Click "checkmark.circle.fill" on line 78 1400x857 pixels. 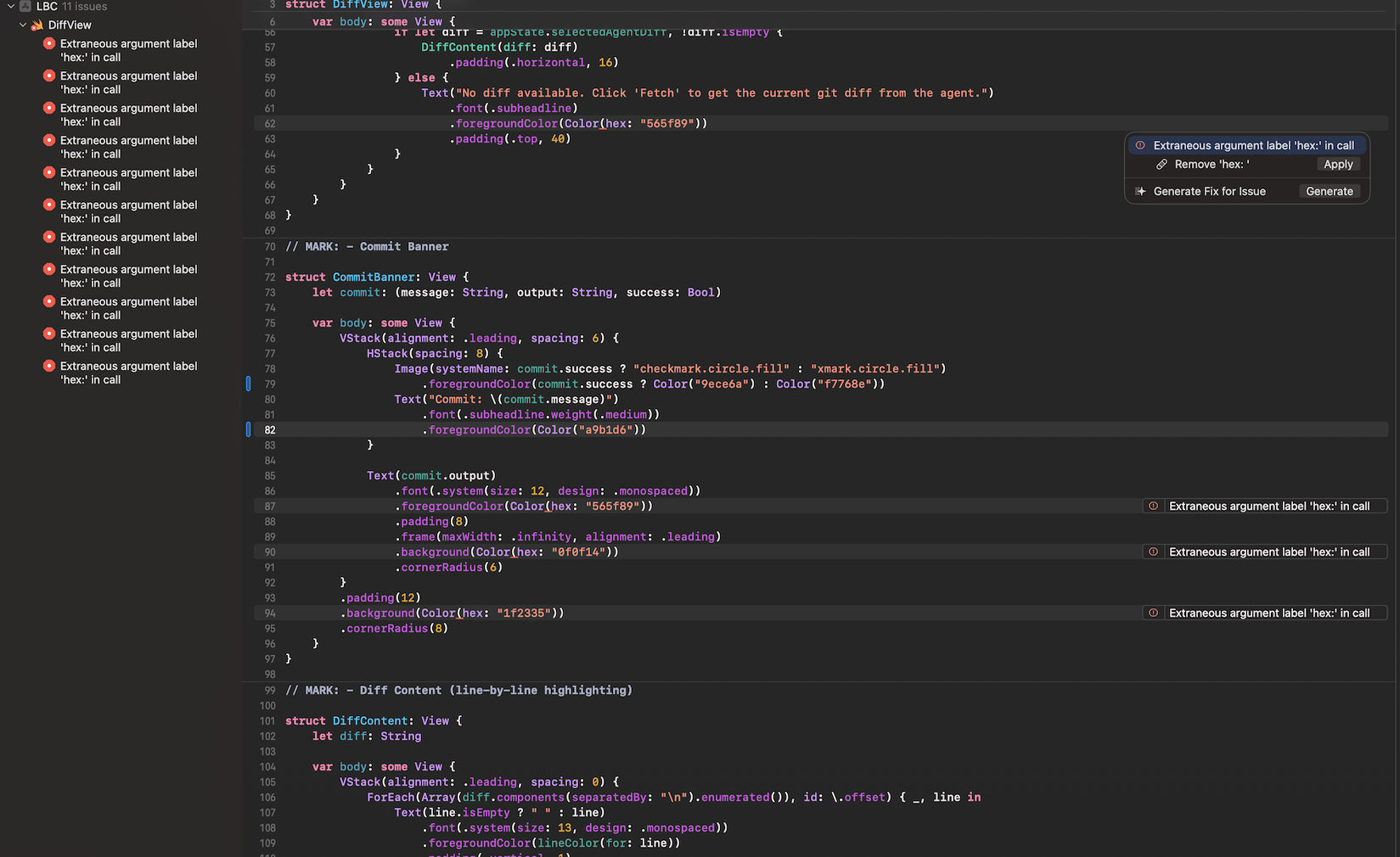point(711,369)
